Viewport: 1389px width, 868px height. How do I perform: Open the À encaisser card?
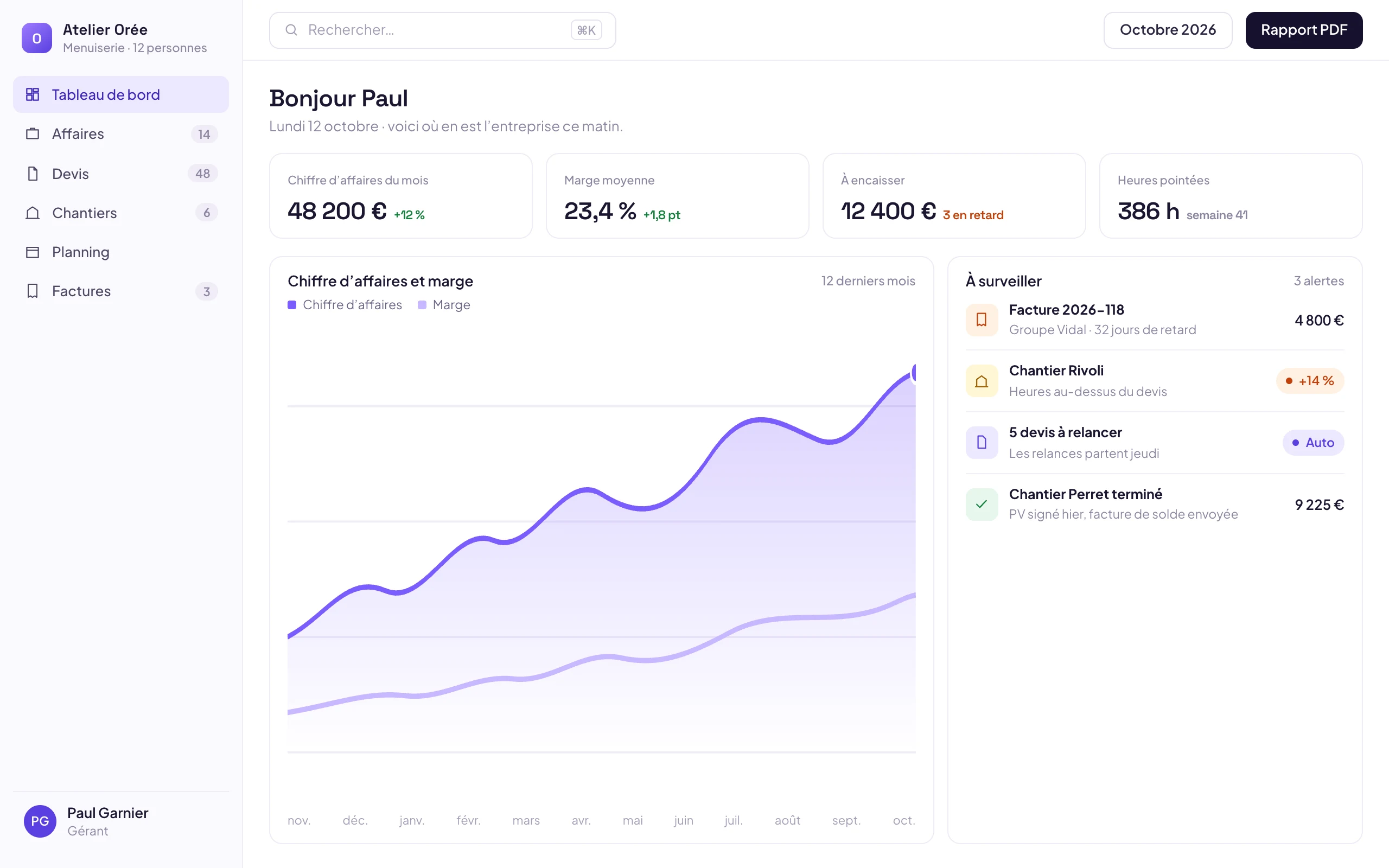coord(954,196)
